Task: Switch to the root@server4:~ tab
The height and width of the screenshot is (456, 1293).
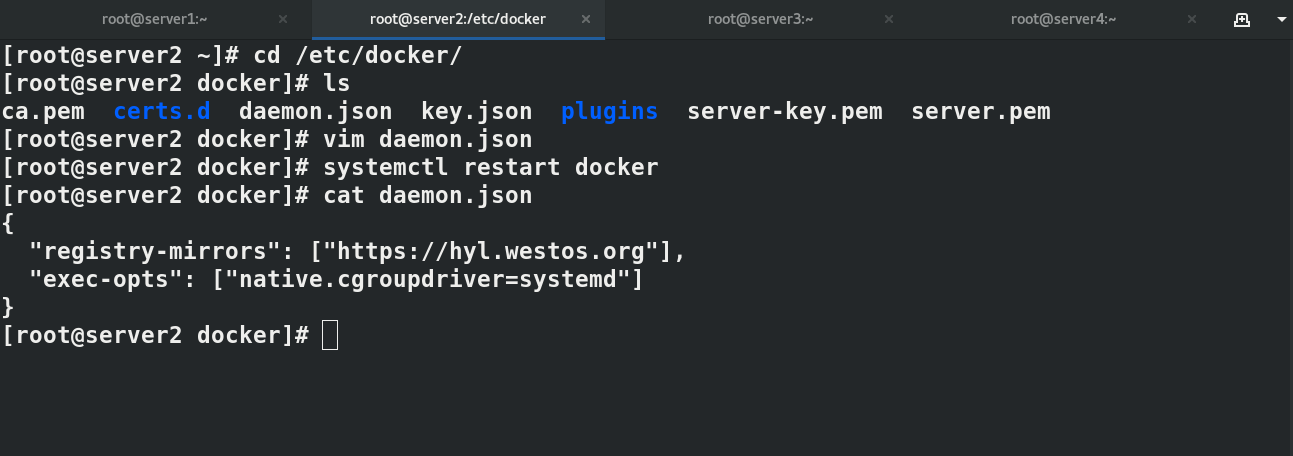Action: 1063,19
